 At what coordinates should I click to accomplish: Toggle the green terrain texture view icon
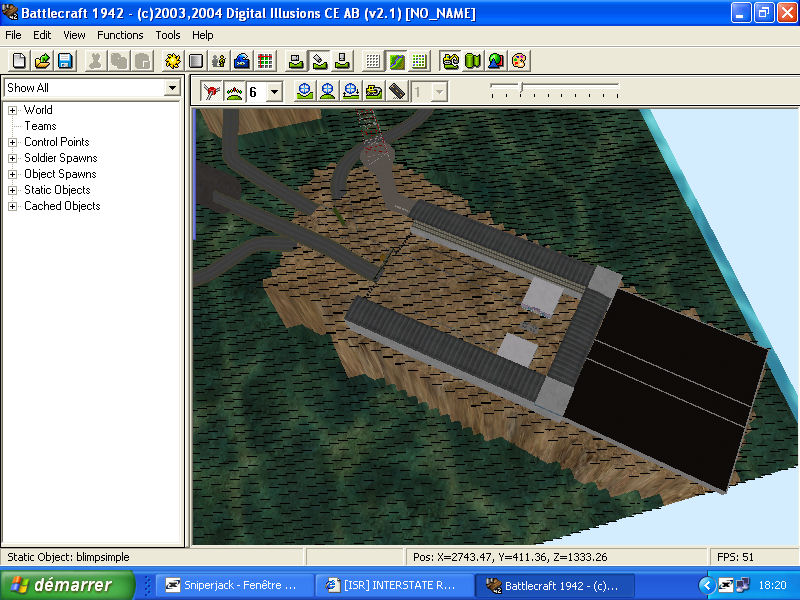396,61
